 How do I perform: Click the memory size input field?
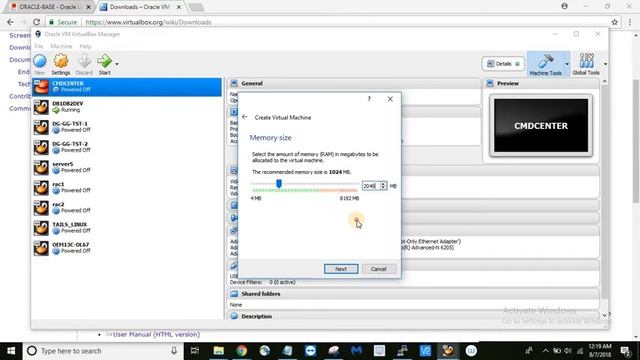[x=371, y=186]
